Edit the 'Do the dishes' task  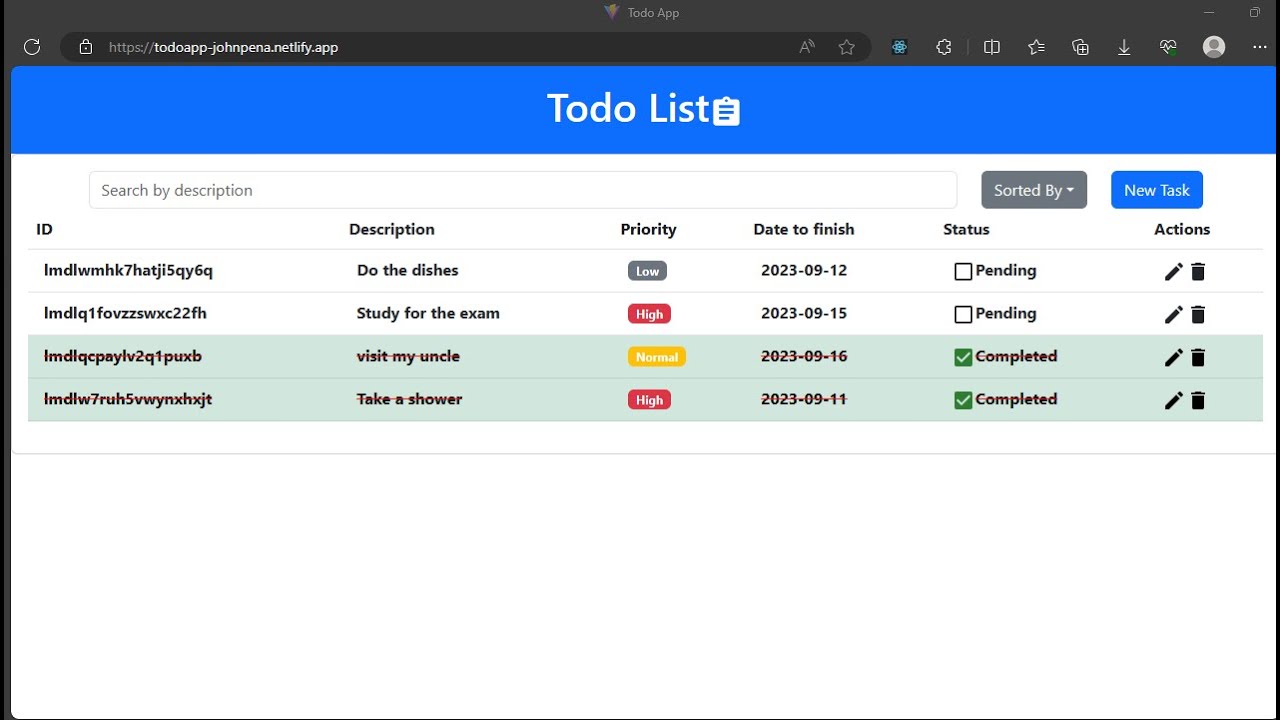(x=1174, y=272)
